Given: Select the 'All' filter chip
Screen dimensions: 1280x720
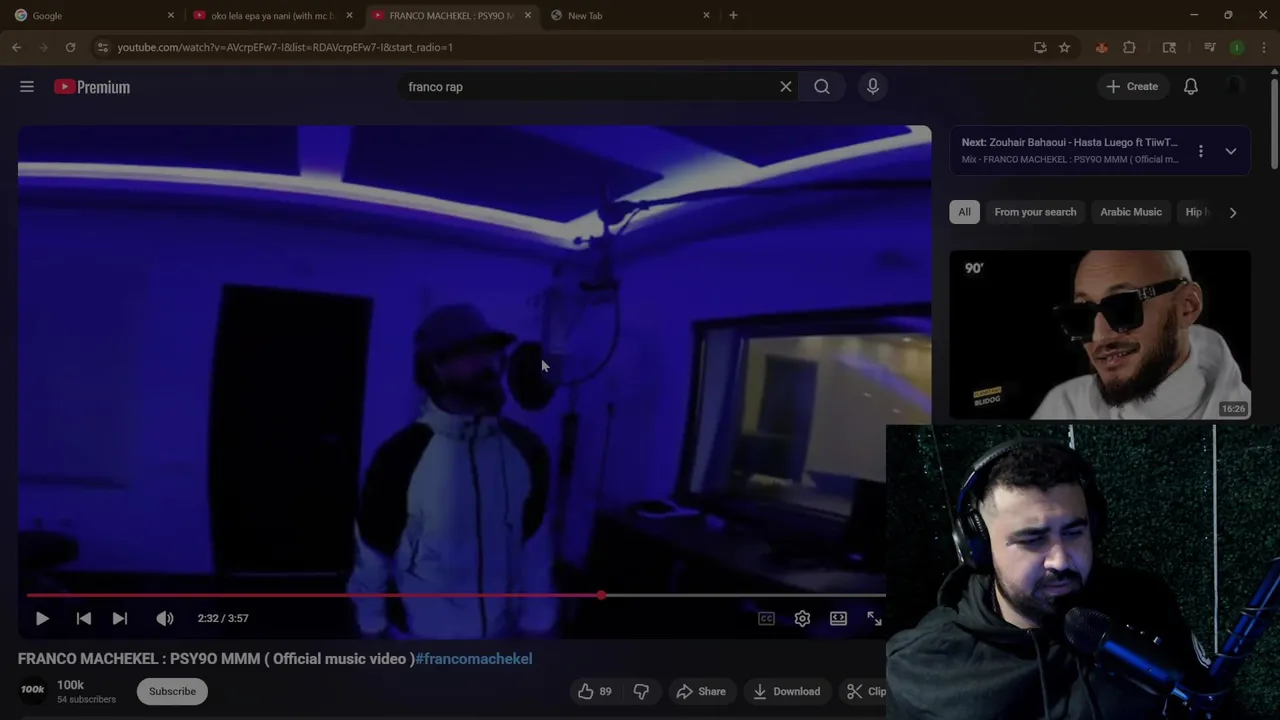Looking at the screenshot, I should point(964,212).
